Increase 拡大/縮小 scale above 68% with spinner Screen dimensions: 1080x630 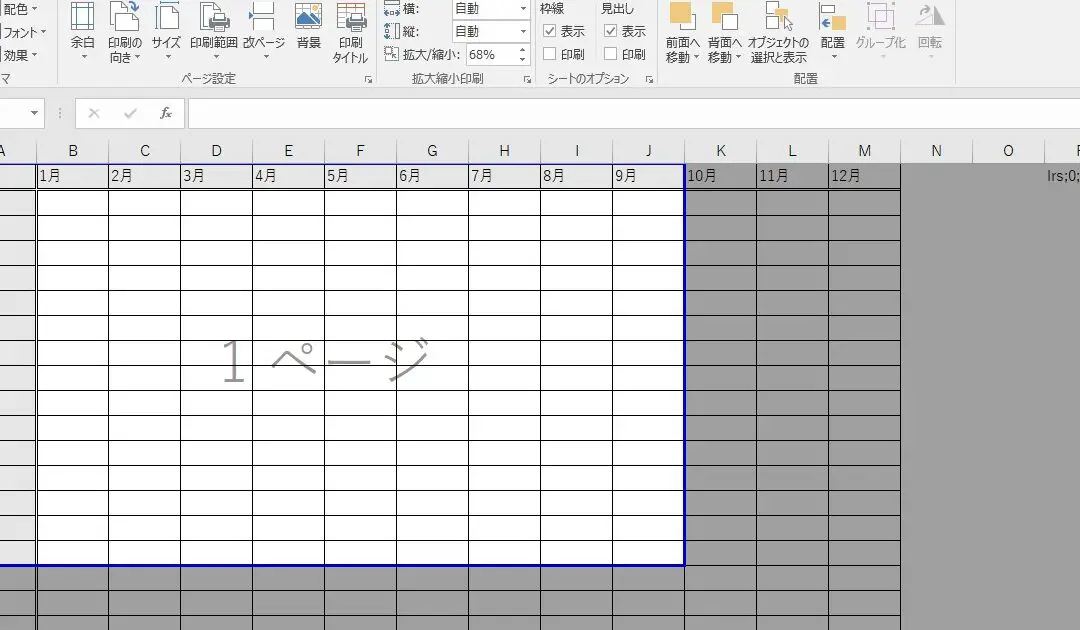pyautogui.click(x=522, y=50)
